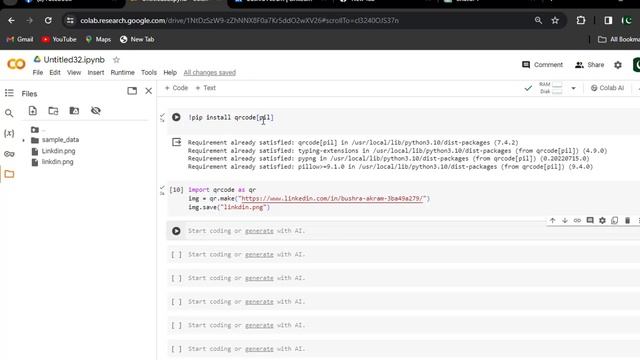The width and height of the screenshot is (640, 360).
Task: Open the table of contents sidebar icon
Action: tap(9, 93)
